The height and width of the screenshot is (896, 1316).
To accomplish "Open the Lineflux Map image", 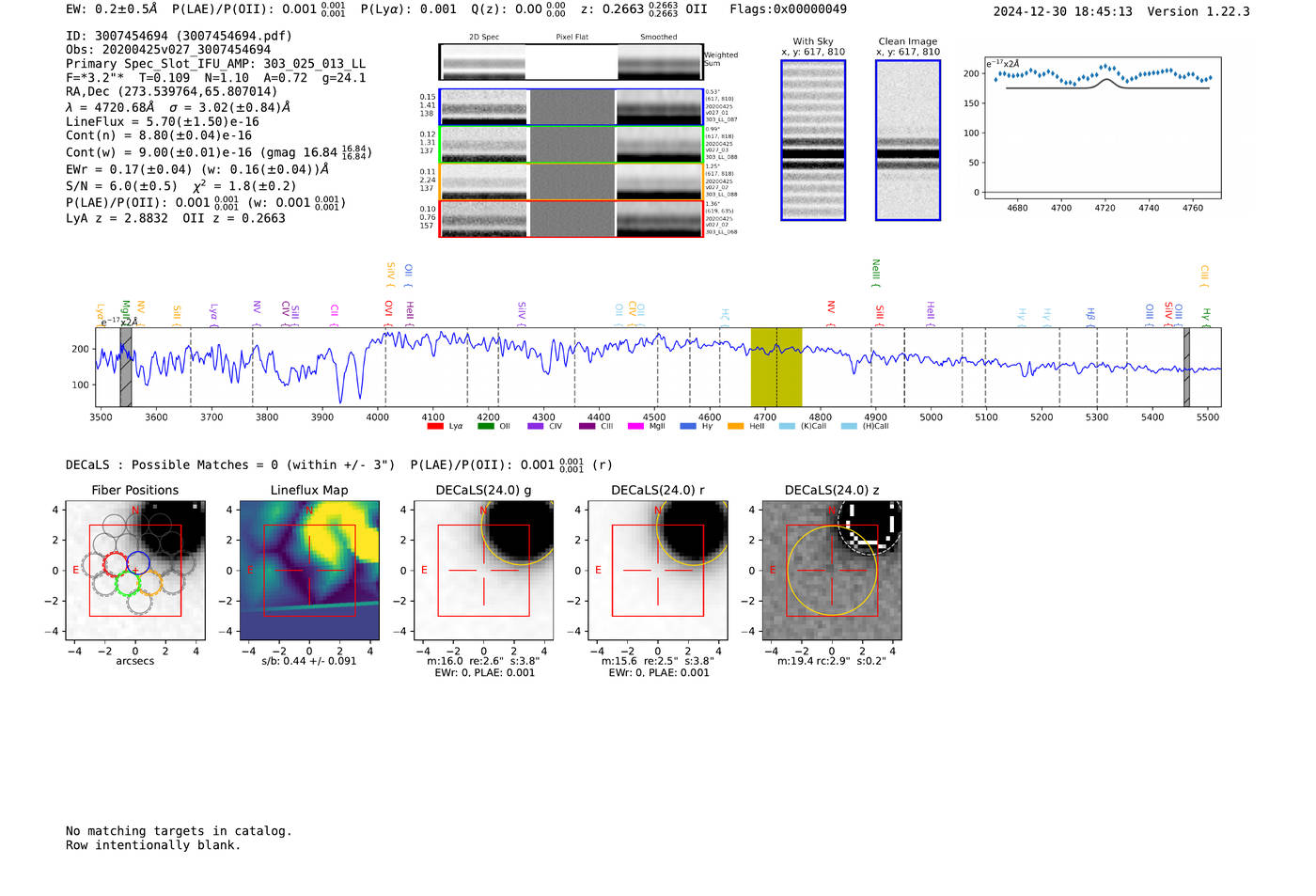I will coord(309,571).
